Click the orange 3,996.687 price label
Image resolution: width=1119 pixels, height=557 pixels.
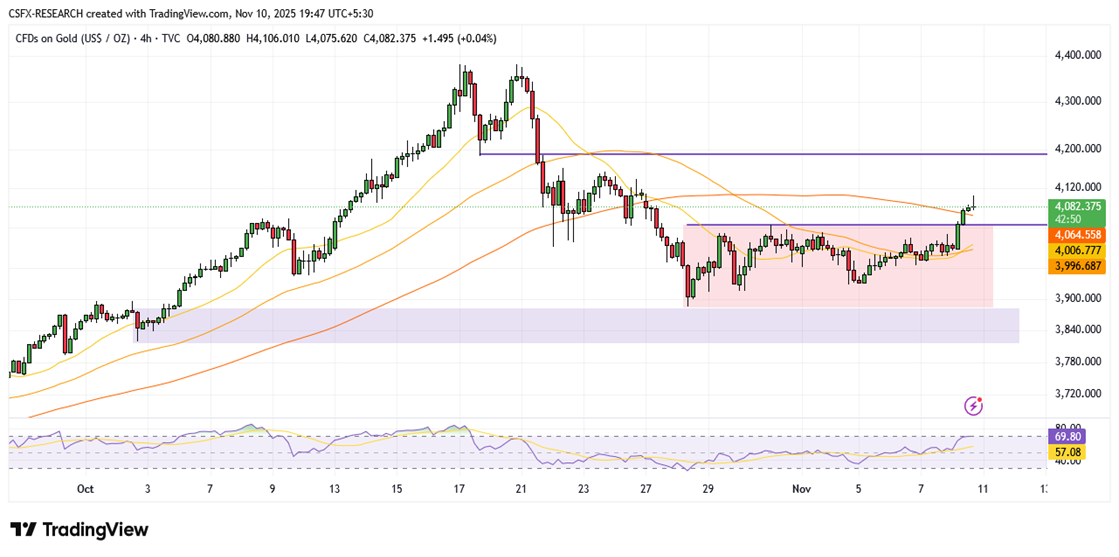coord(1075,266)
